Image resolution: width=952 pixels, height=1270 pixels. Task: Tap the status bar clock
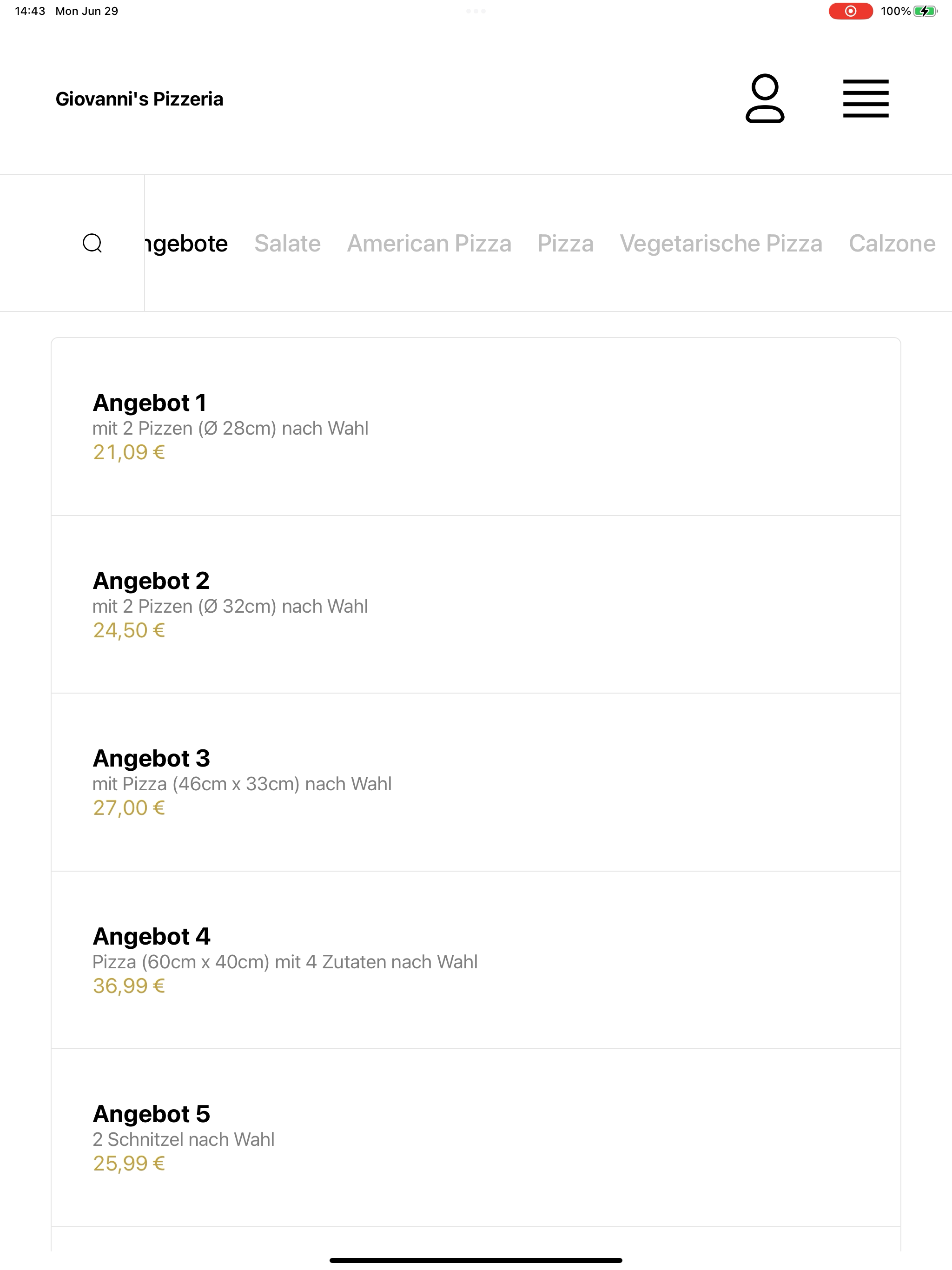30,11
